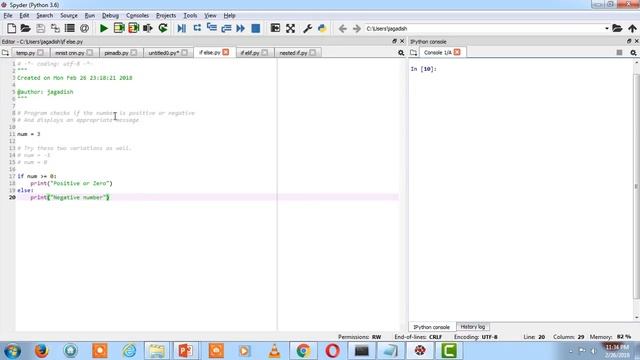Browse for a working directory

tap(617, 28)
